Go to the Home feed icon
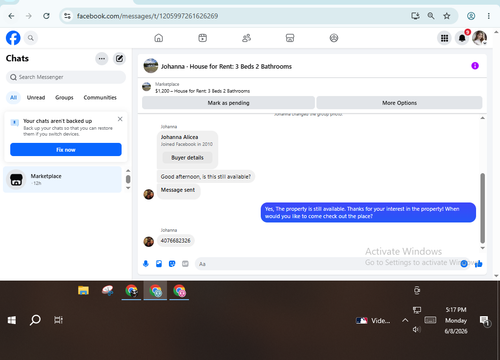Viewport: 500px width, 360px height. click(x=159, y=38)
